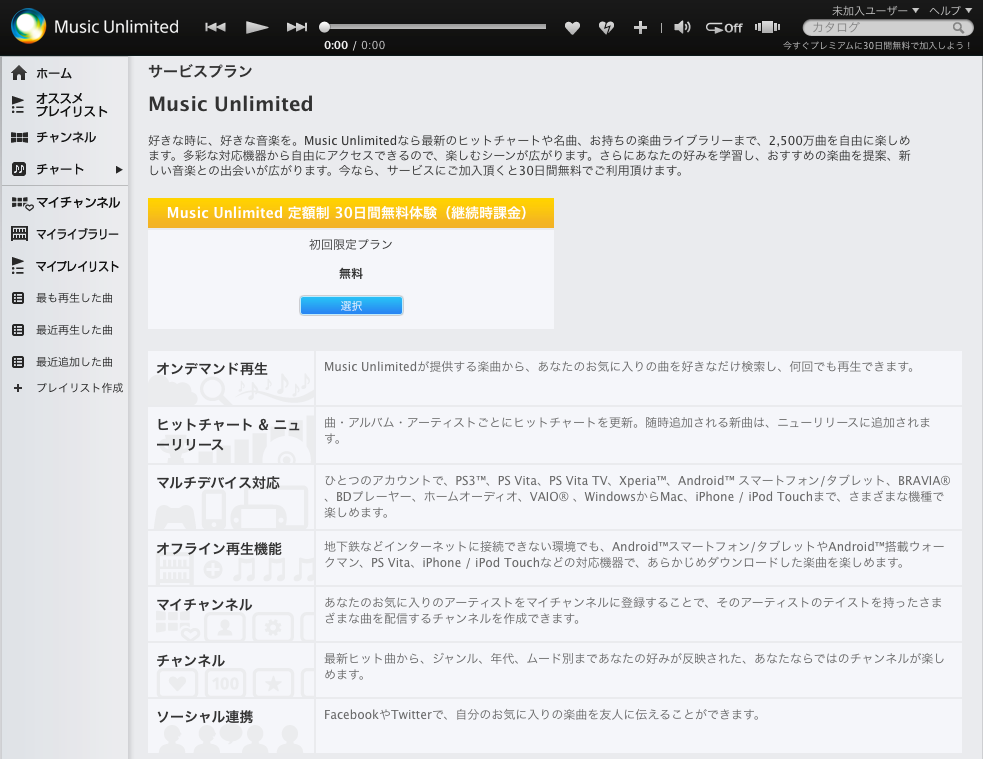The height and width of the screenshot is (759, 983).
Task: Click the サービスプラン page title
Action: 200,71
